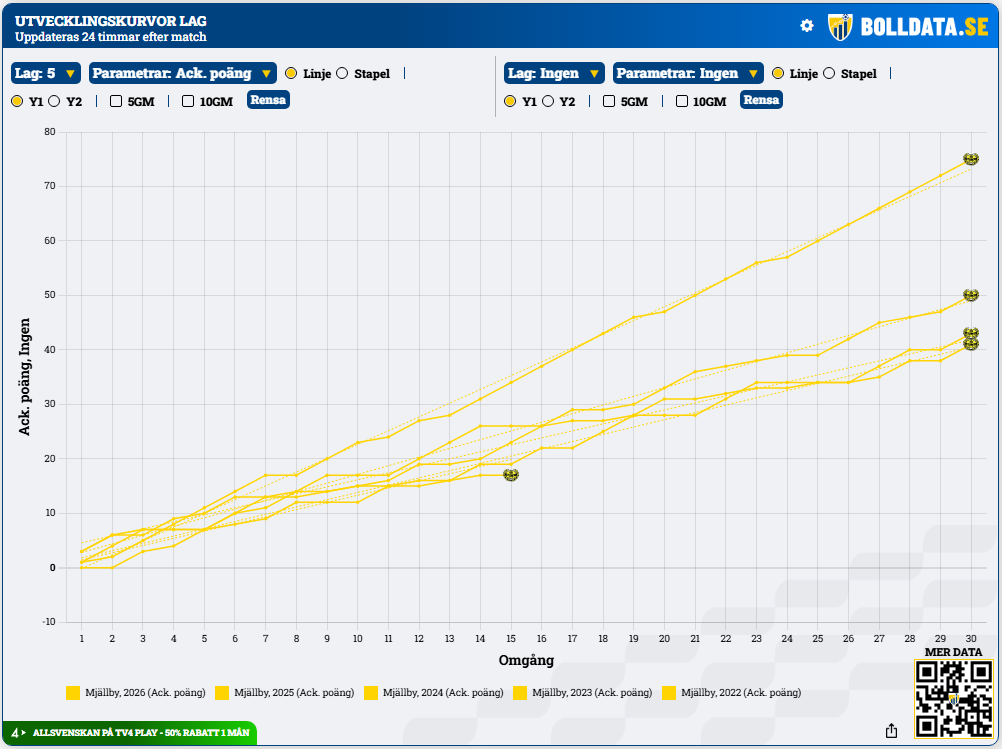
Task: Open the Parametrar: Ack. poäng dropdown
Action: 182,73
